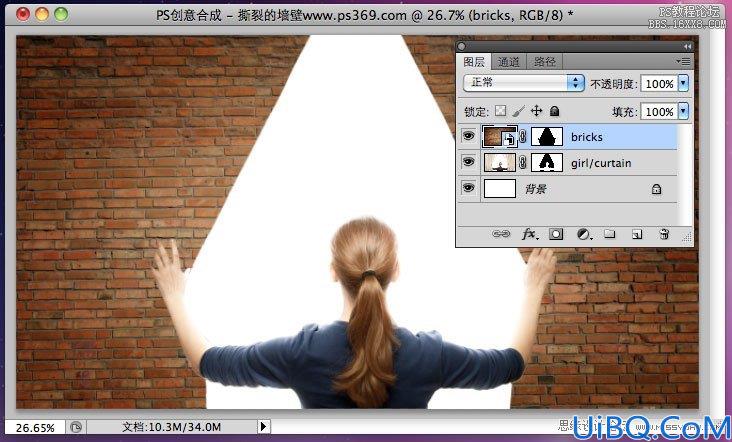Select the 背景 layer thumbnail
This screenshot has width=732, height=442.
[x=500, y=189]
